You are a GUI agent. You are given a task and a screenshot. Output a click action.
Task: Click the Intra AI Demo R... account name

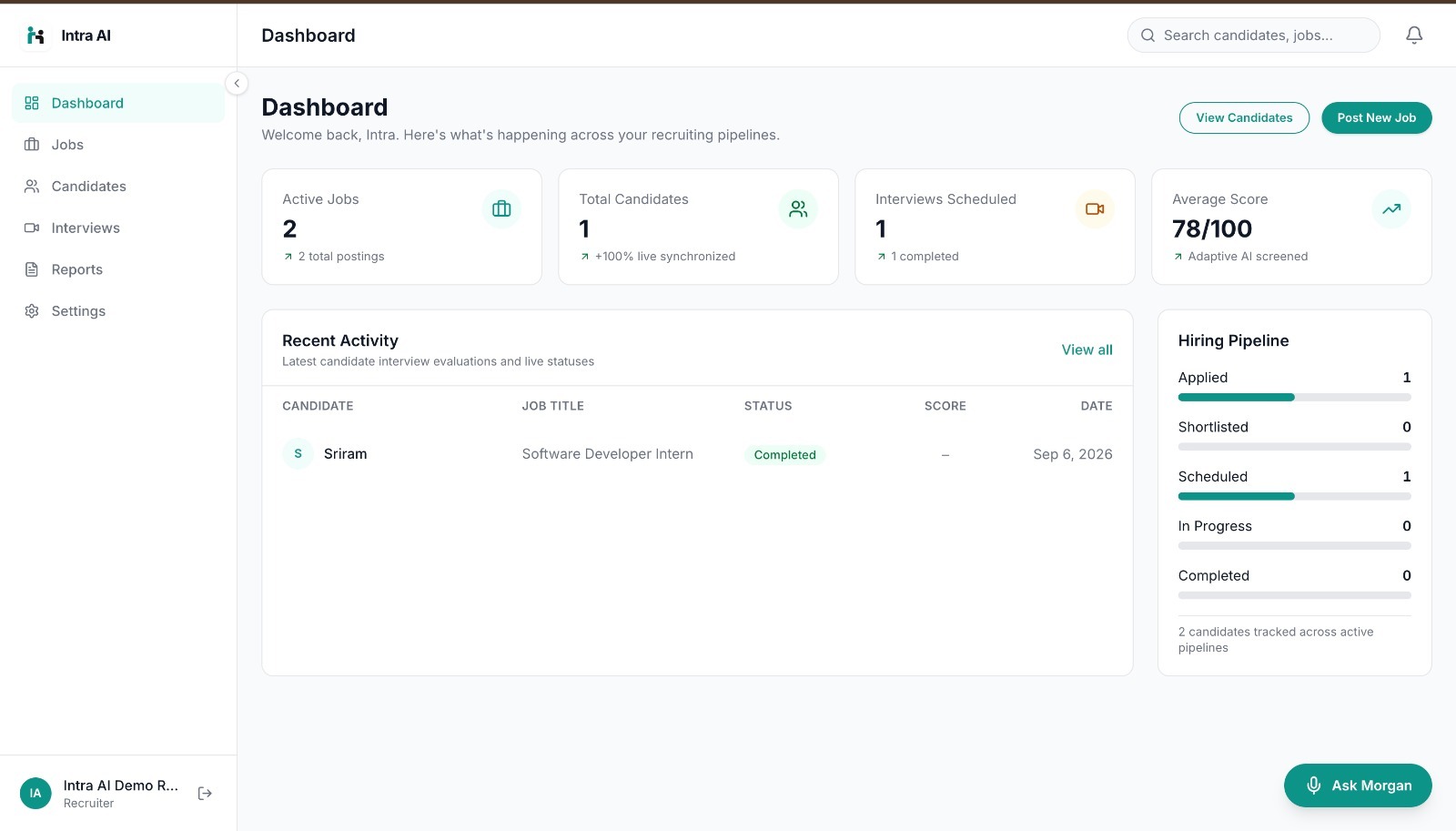[120, 785]
